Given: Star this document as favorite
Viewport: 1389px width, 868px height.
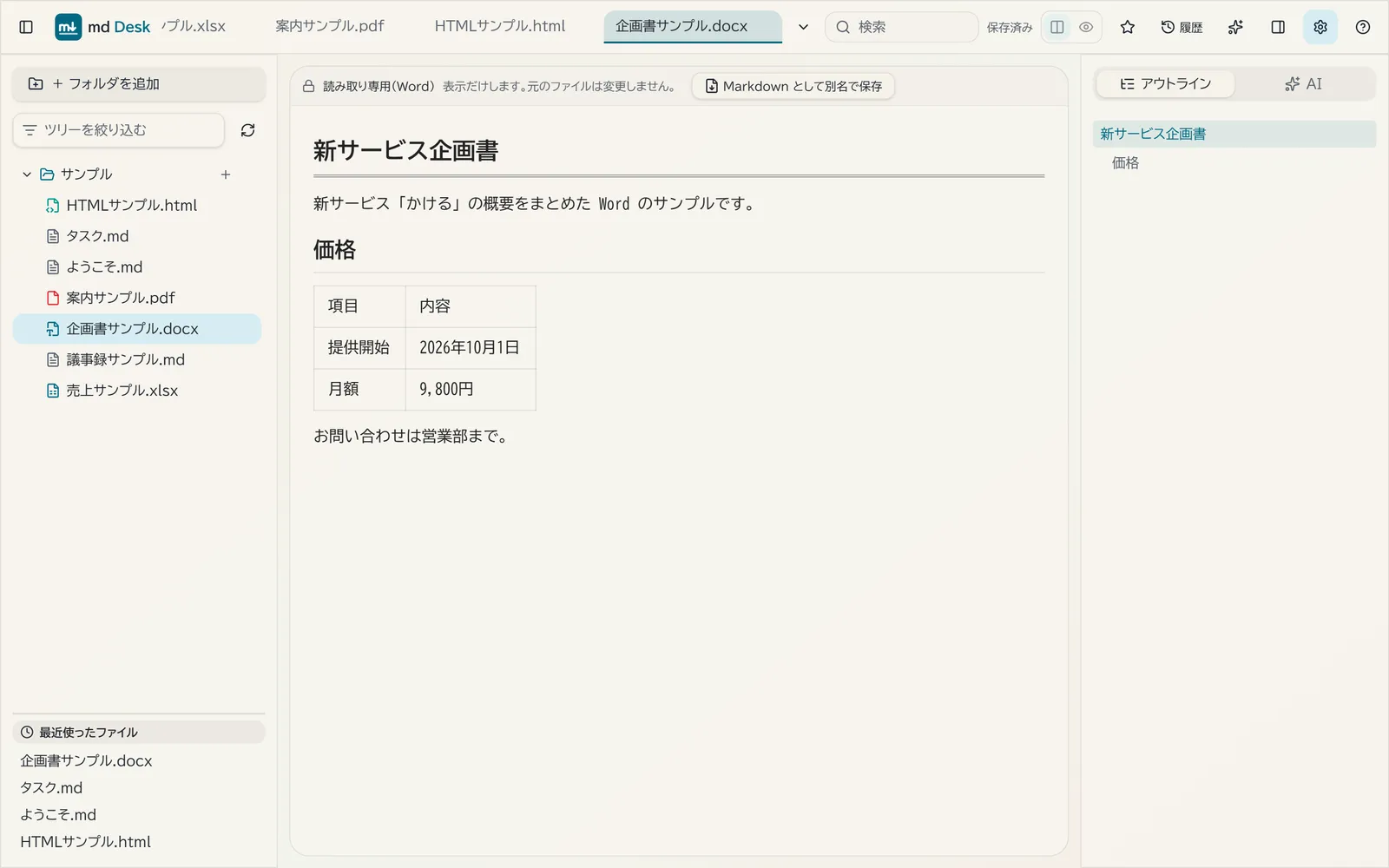Looking at the screenshot, I should pyautogui.click(x=1128, y=27).
